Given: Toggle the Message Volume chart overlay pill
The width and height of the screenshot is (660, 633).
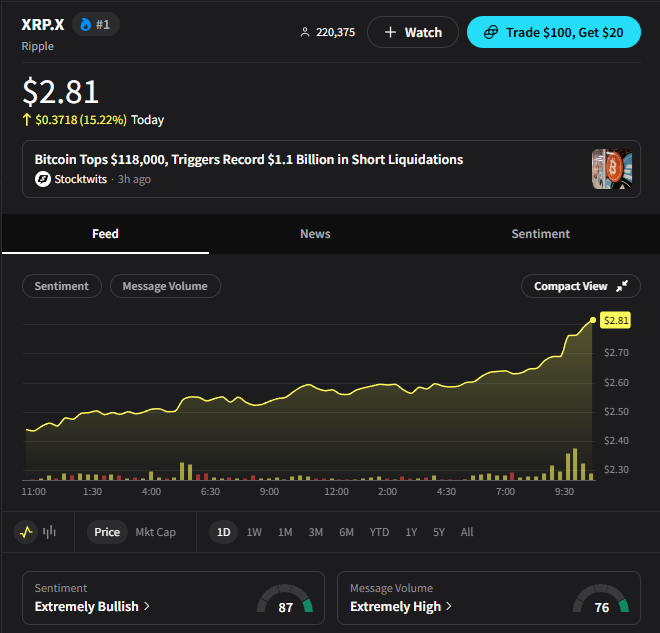Looking at the screenshot, I should click(x=165, y=286).
